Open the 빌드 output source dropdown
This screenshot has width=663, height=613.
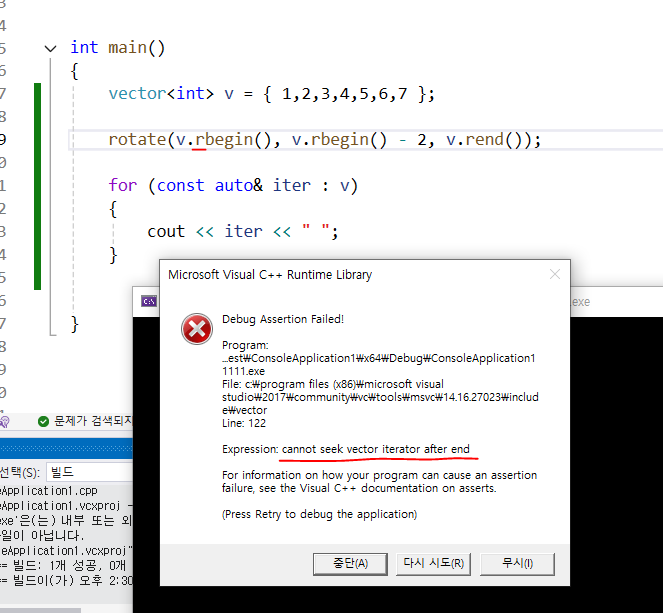click(x=90, y=472)
